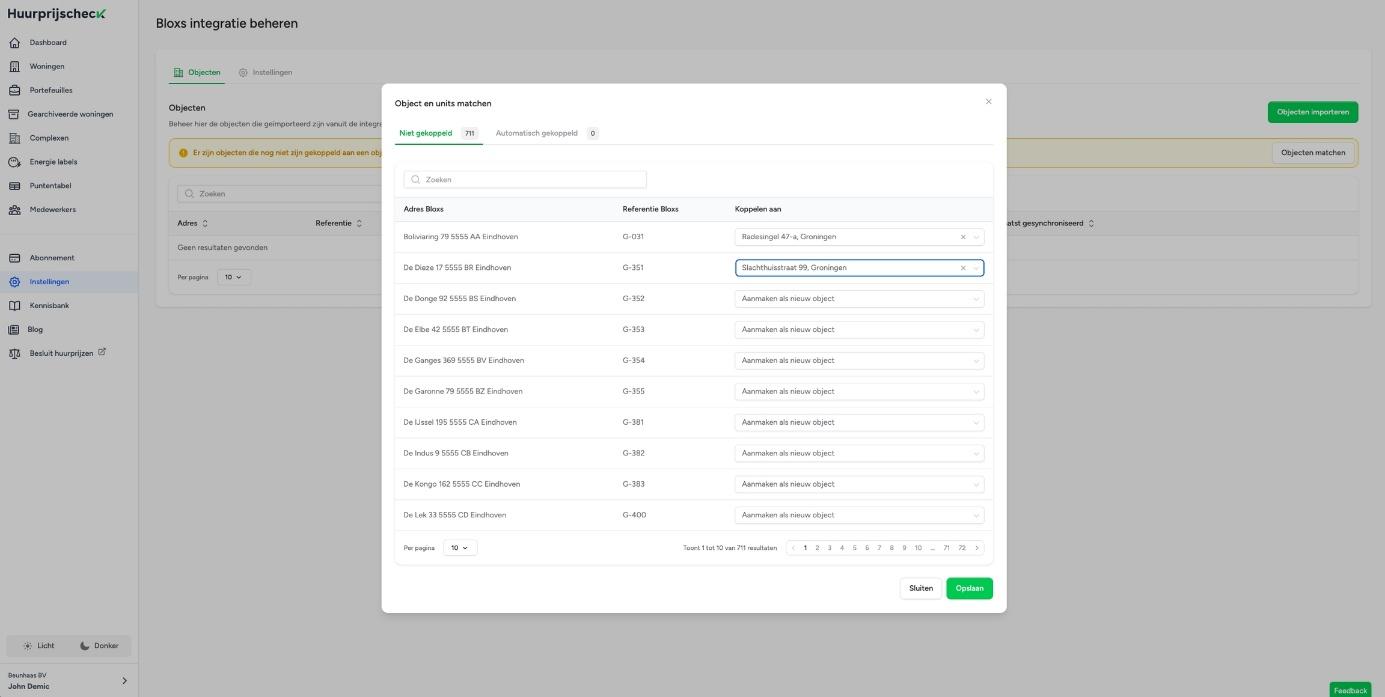Screen dimensions: 1385x697
Task: Open Portefeuilles via its sidebar icon
Action: [14, 90]
